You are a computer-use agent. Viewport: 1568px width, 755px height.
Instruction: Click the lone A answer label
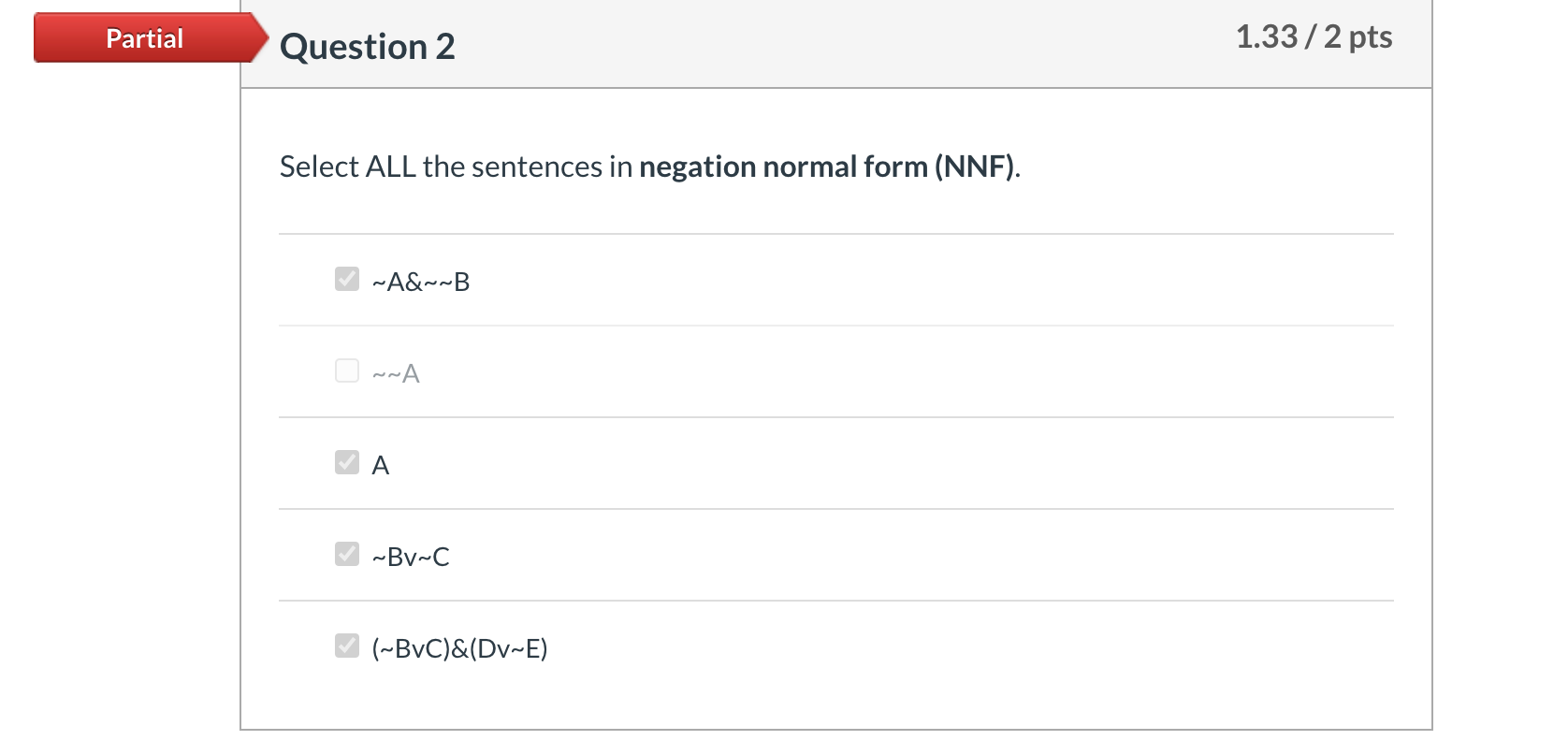coord(380,465)
